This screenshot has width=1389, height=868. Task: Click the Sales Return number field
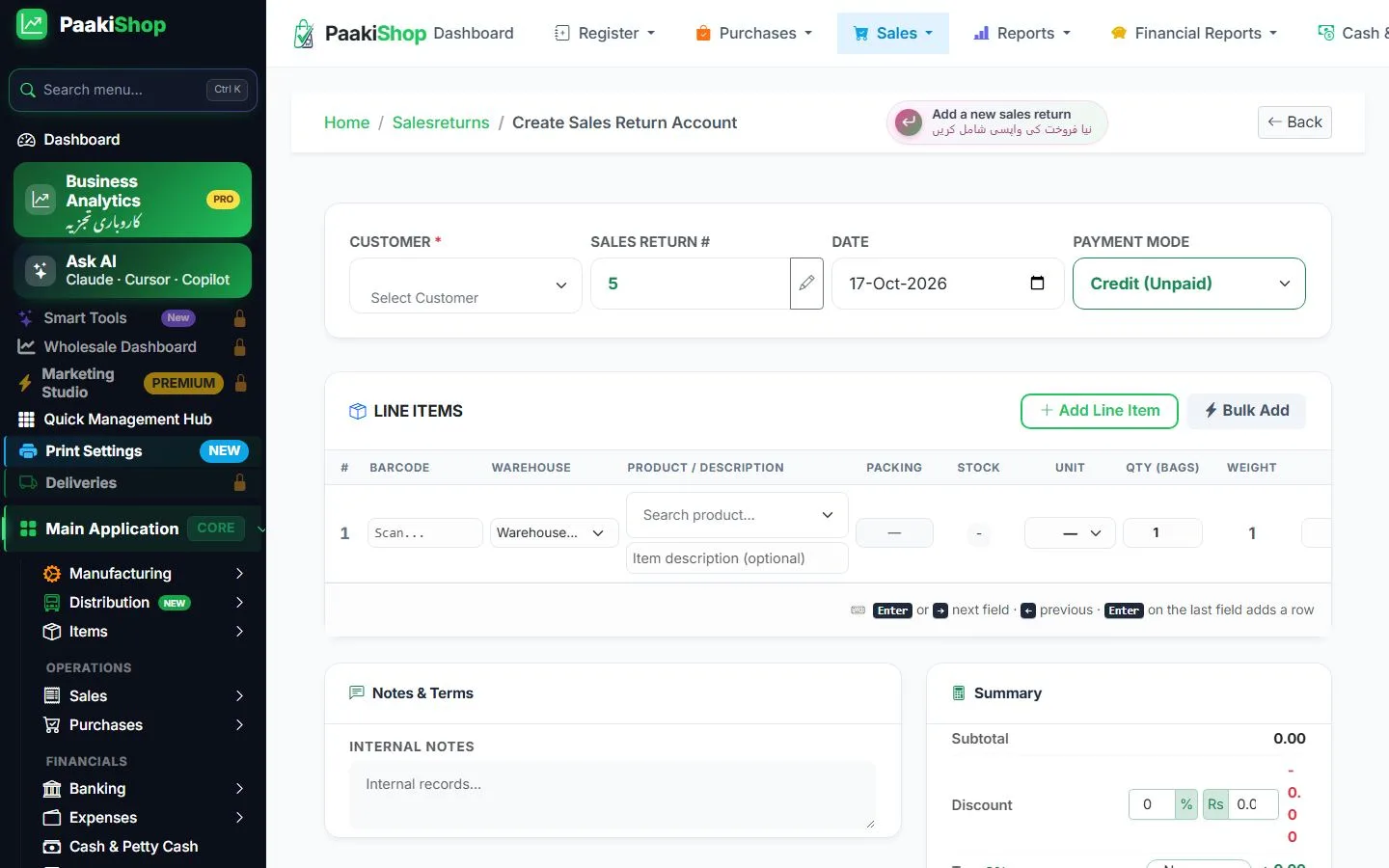point(691,284)
